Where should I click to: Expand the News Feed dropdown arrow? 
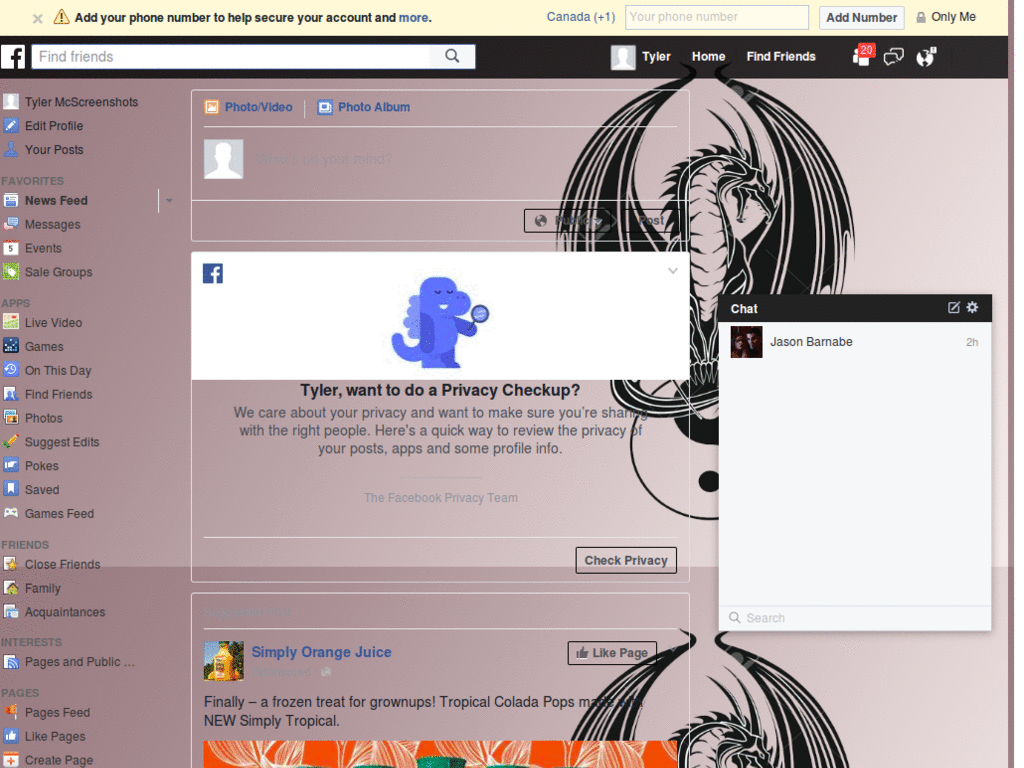pos(169,200)
